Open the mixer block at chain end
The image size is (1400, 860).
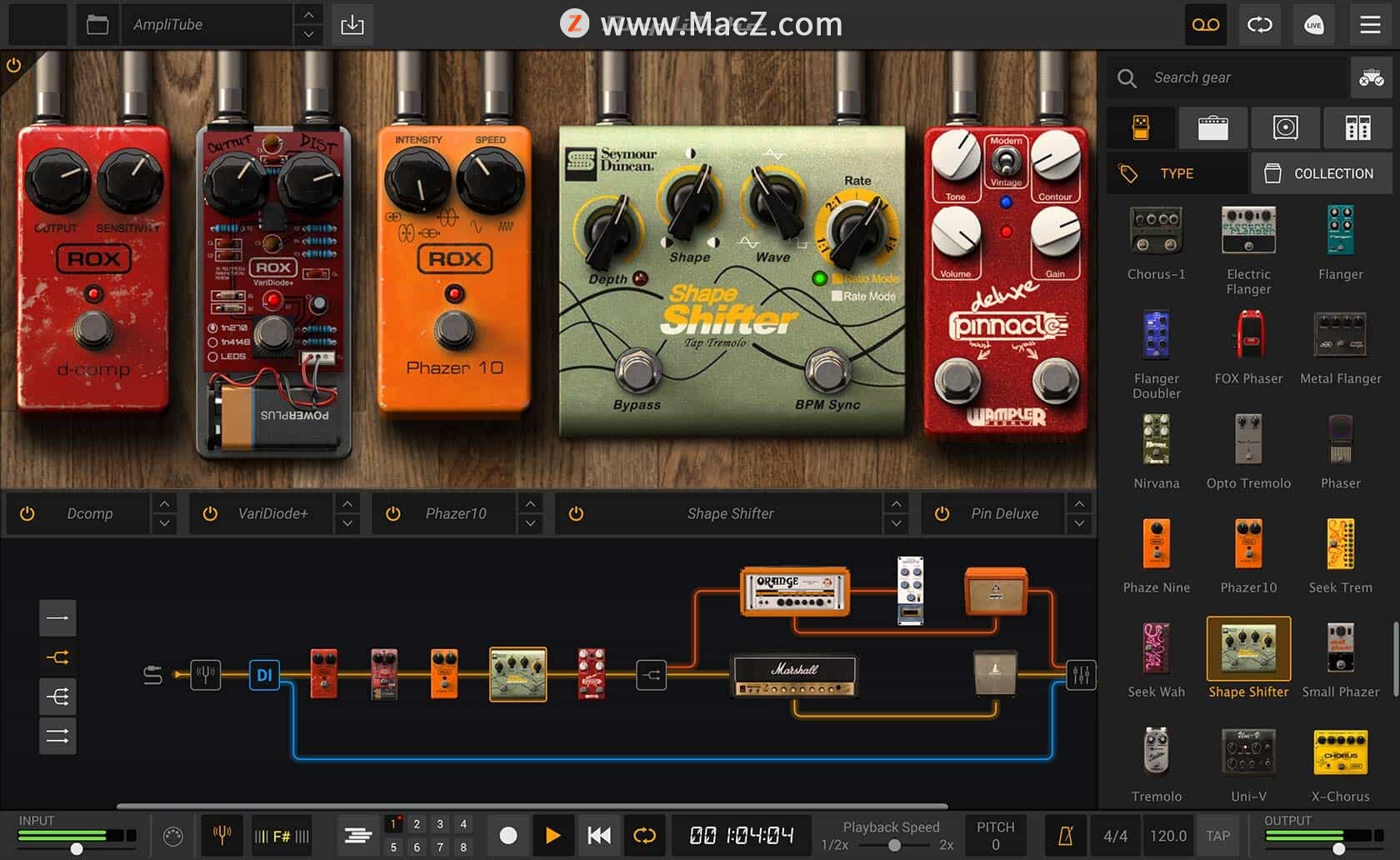[x=1082, y=674]
